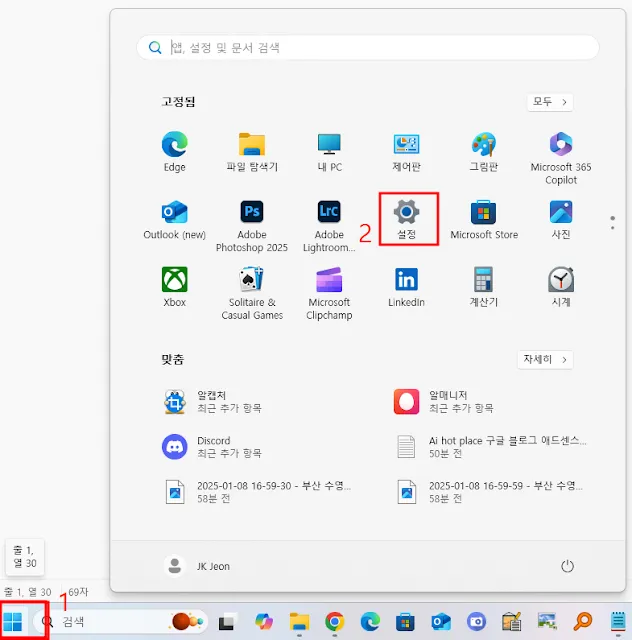Focus the Start menu search field
Image resolution: width=632 pixels, height=640 pixels.
367,48
